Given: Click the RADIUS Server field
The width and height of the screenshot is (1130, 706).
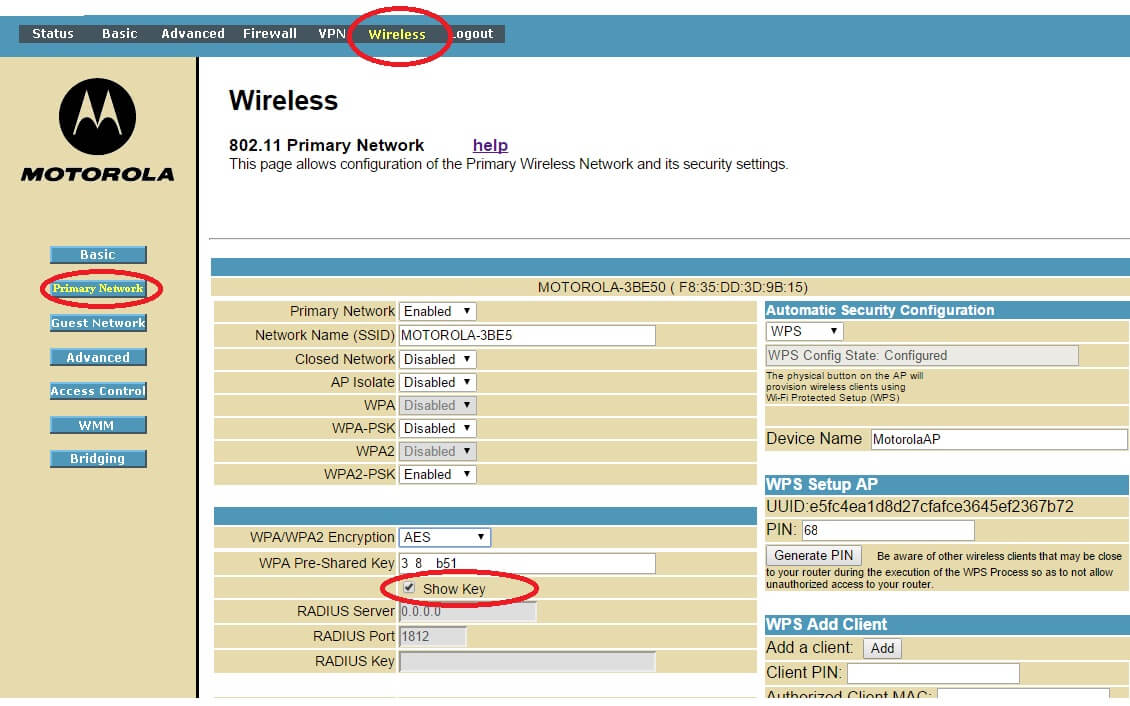Looking at the screenshot, I should [x=468, y=612].
